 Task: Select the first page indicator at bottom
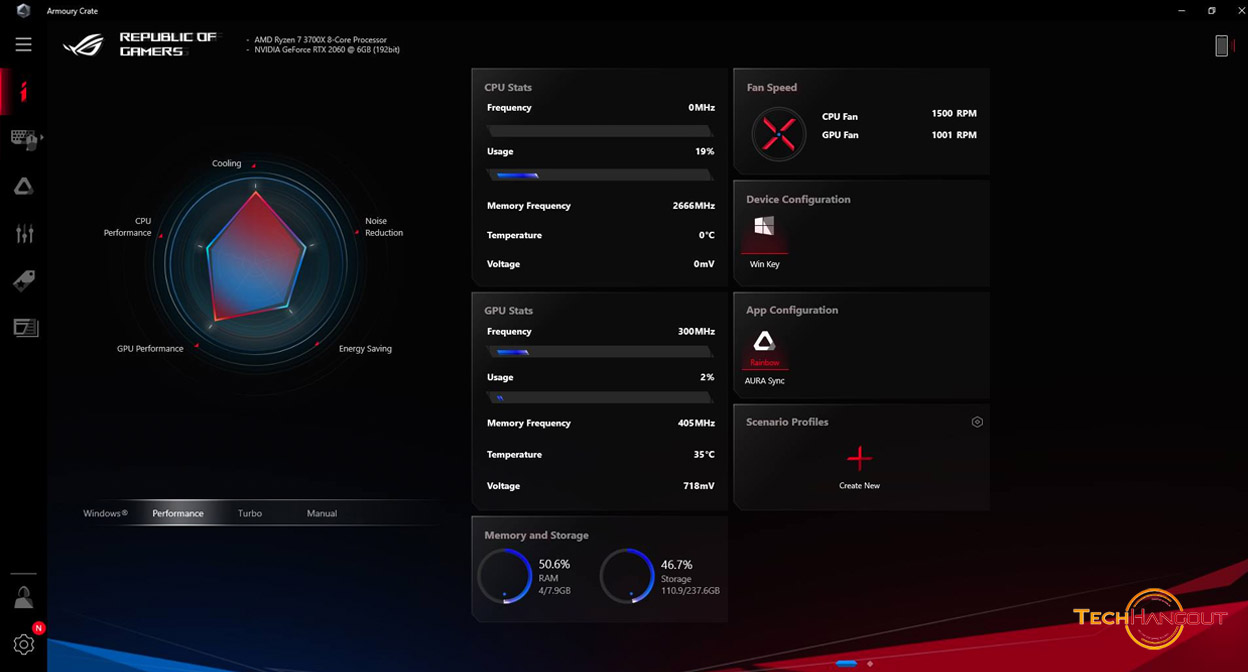(x=846, y=663)
